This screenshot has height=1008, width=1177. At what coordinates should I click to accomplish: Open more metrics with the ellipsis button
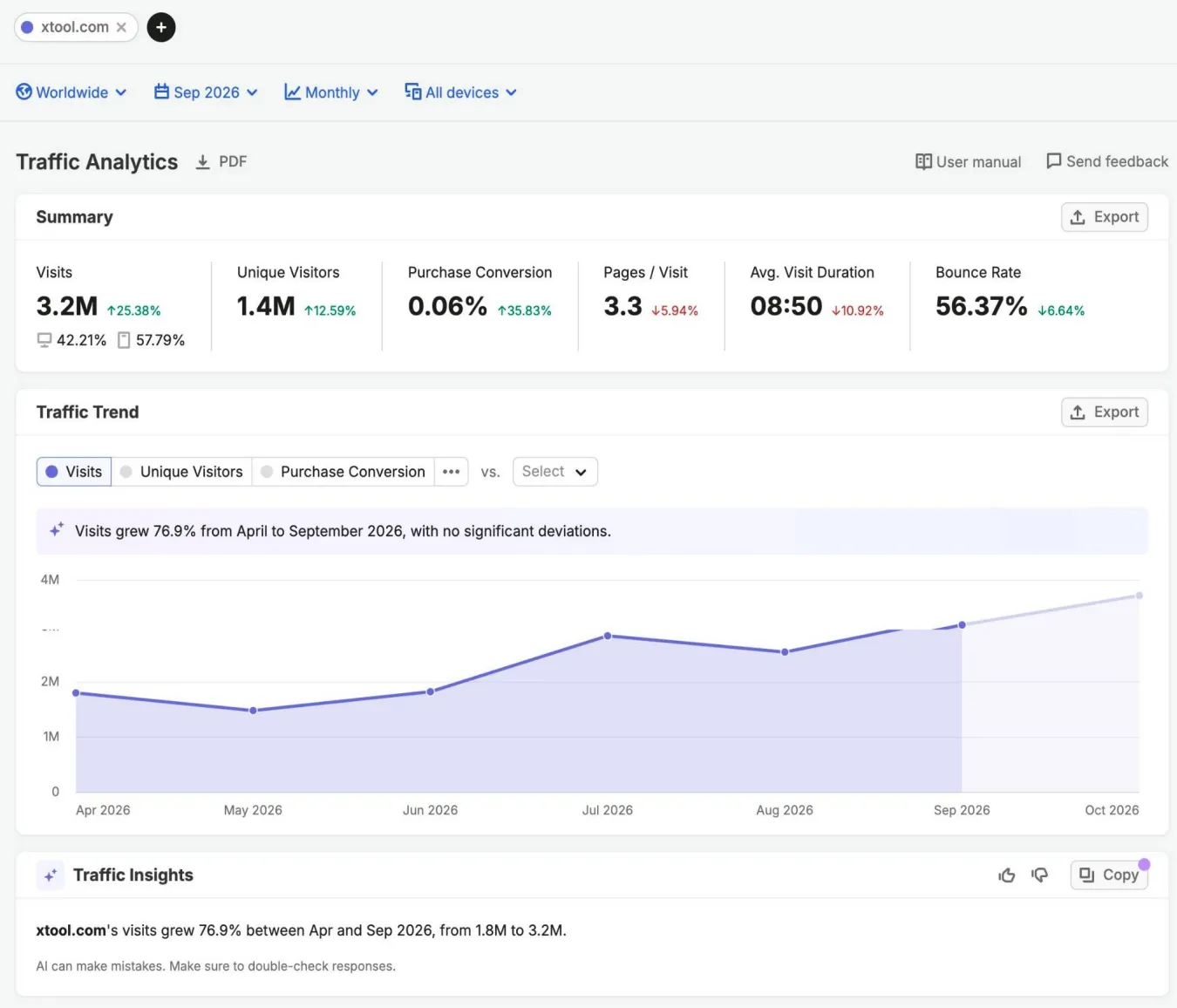click(451, 472)
